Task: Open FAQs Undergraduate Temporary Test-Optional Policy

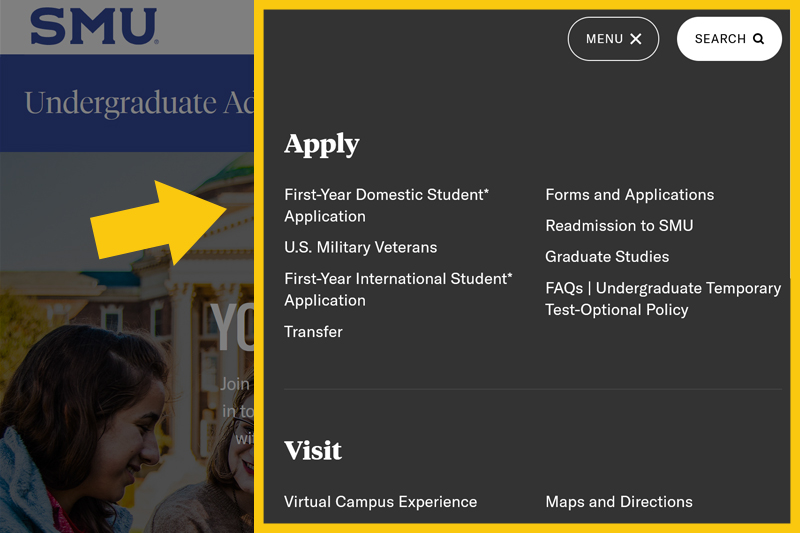Action: 662,299
